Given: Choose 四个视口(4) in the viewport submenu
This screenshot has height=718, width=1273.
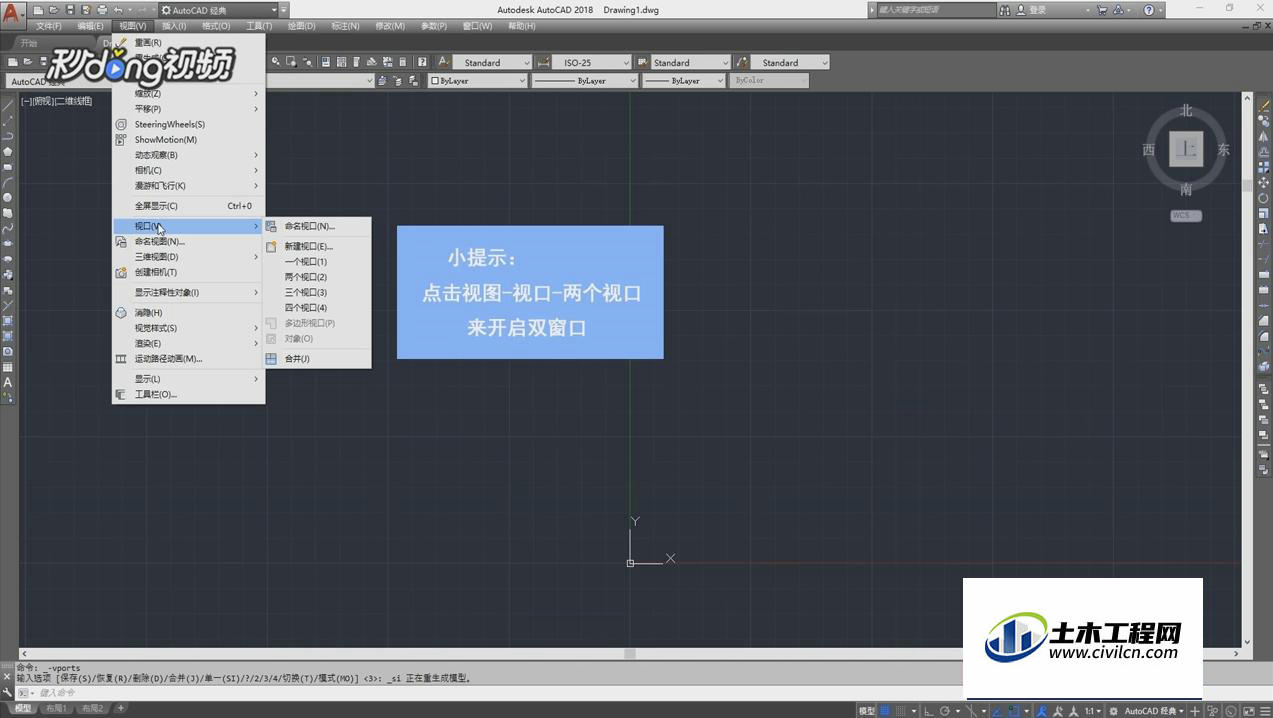Looking at the screenshot, I should point(316,308).
